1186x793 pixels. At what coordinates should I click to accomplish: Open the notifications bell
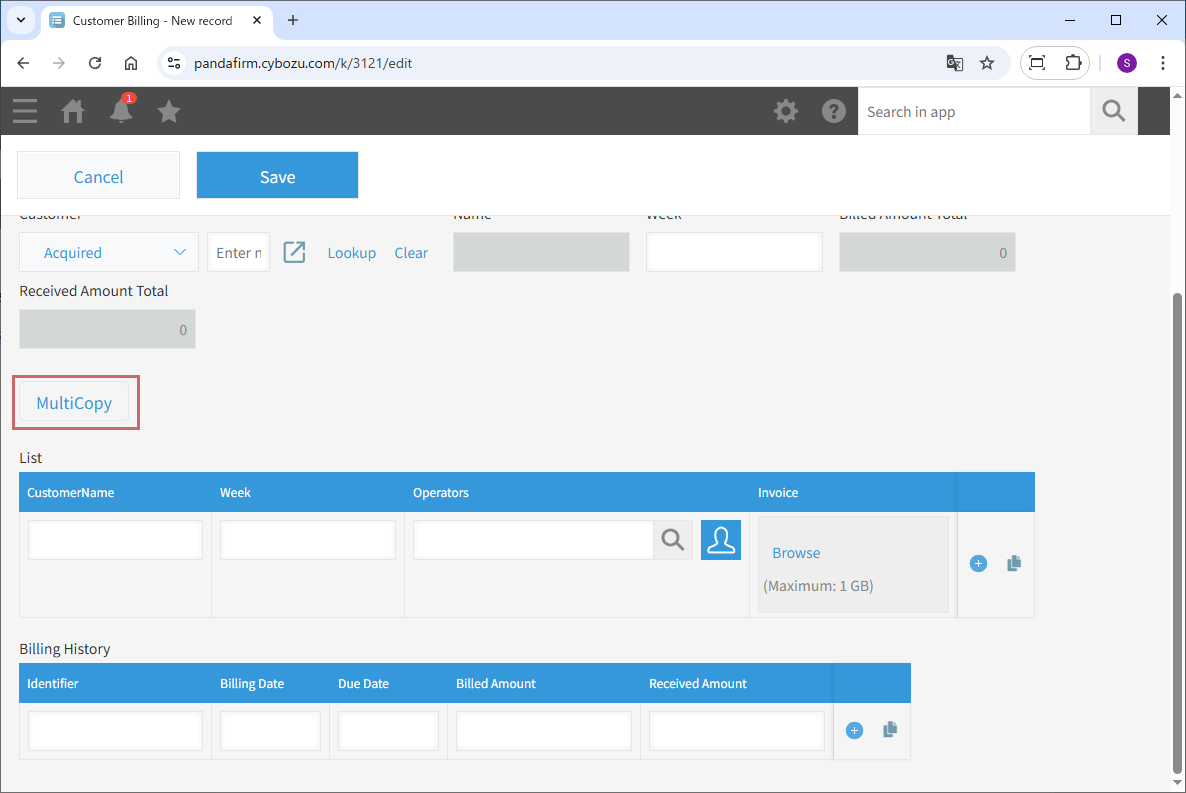(121, 111)
